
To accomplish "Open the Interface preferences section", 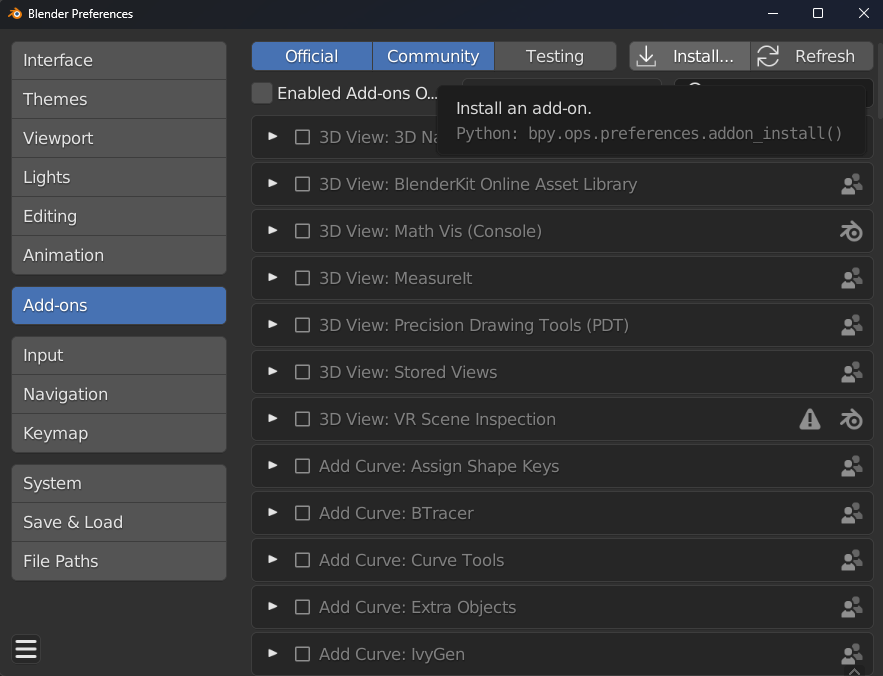I will [119, 60].
